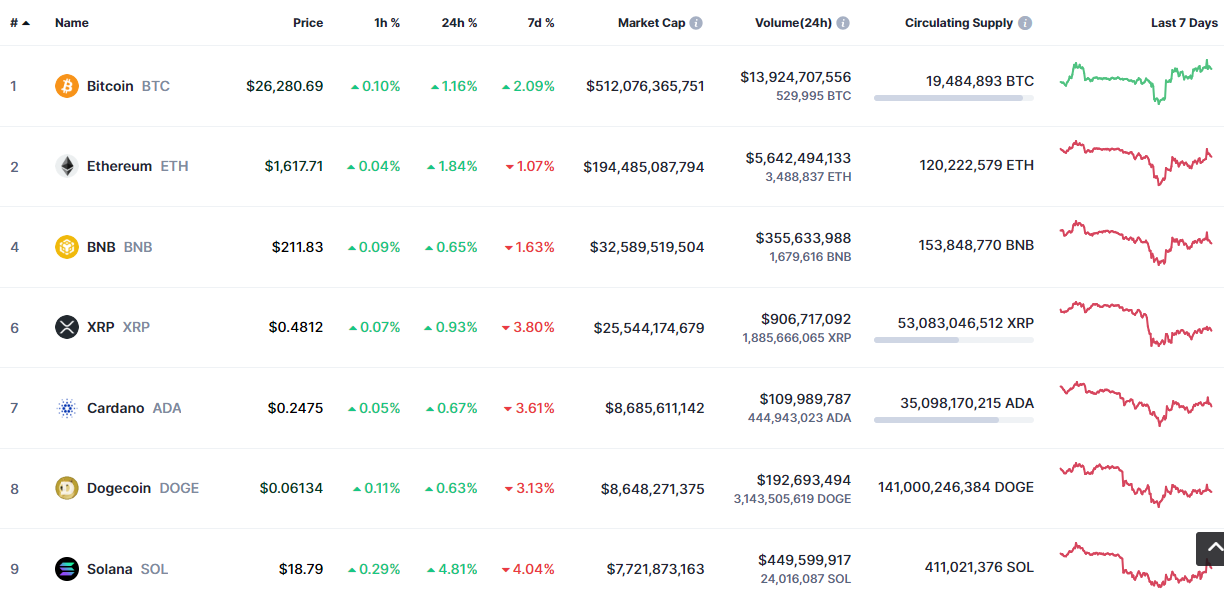Open the Dogecoin name link
1224x598 pixels.
point(119,488)
